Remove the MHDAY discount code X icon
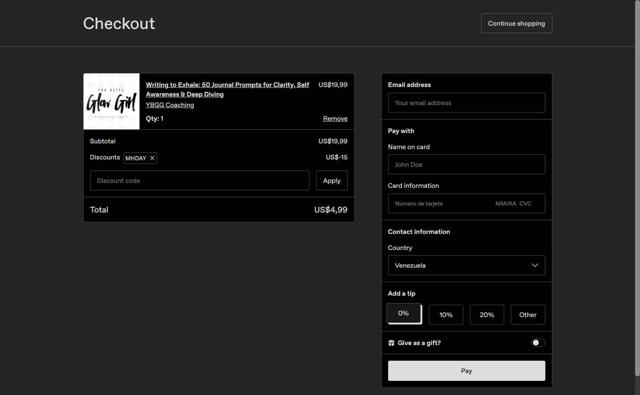 point(152,158)
